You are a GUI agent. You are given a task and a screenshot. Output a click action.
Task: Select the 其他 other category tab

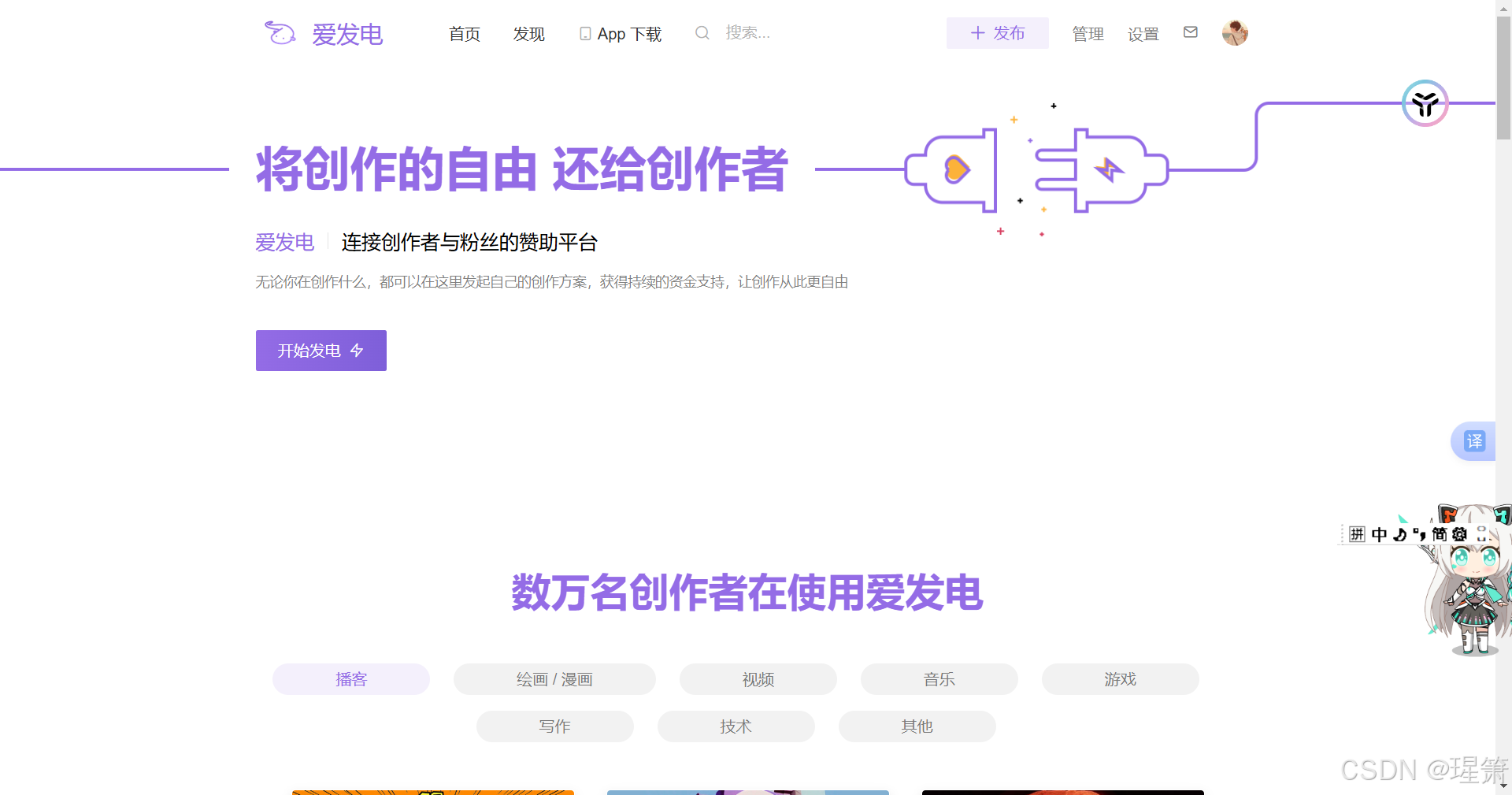pos(917,726)
